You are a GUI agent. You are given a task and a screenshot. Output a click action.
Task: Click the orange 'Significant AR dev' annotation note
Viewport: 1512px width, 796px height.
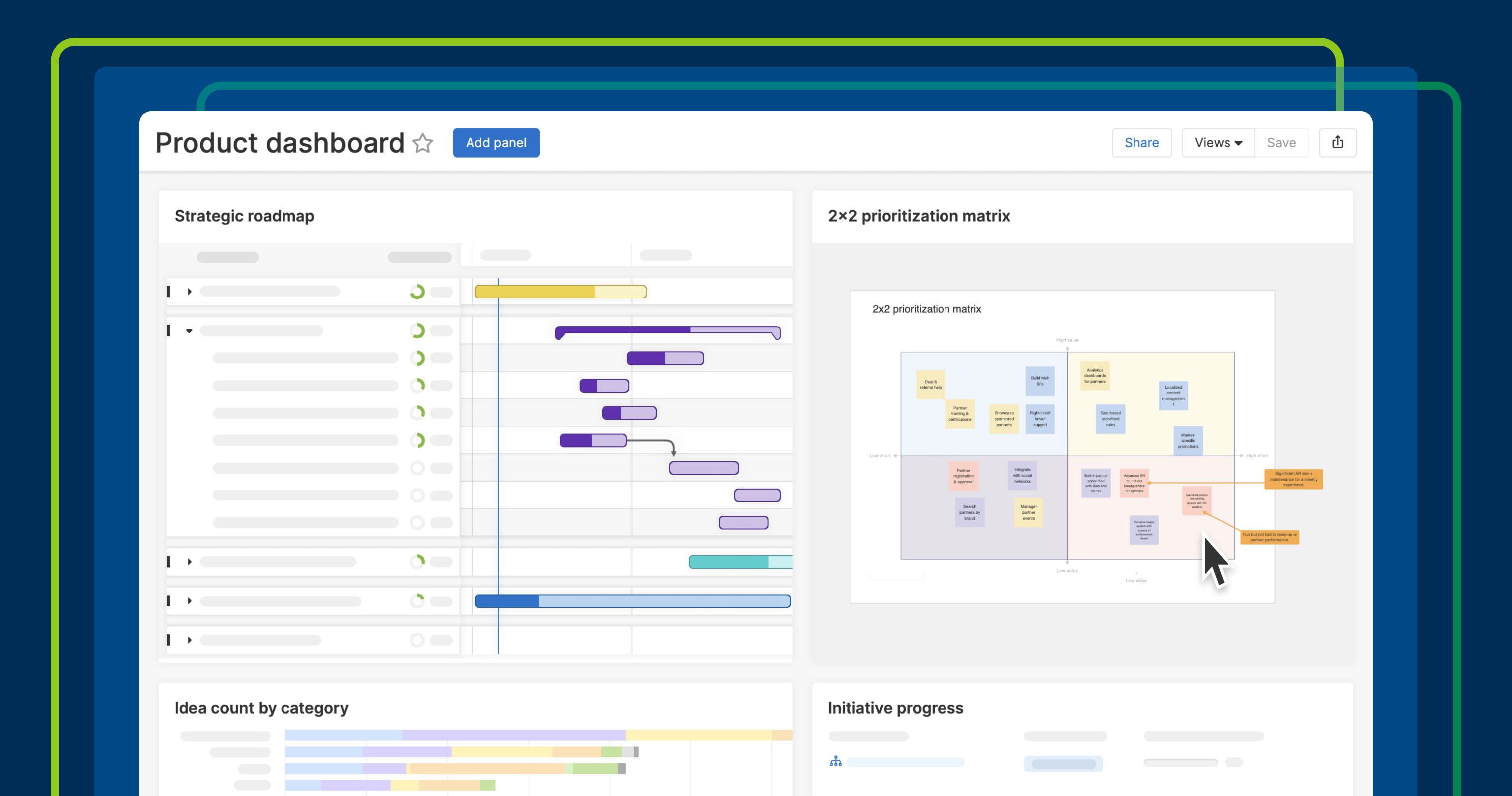(1294, 479)
